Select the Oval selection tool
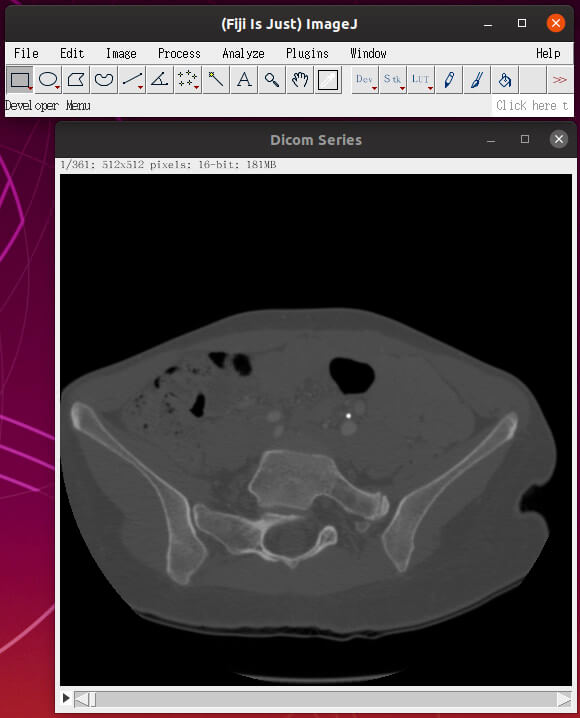This screenshot has width=580, height=718. [48, 80]
